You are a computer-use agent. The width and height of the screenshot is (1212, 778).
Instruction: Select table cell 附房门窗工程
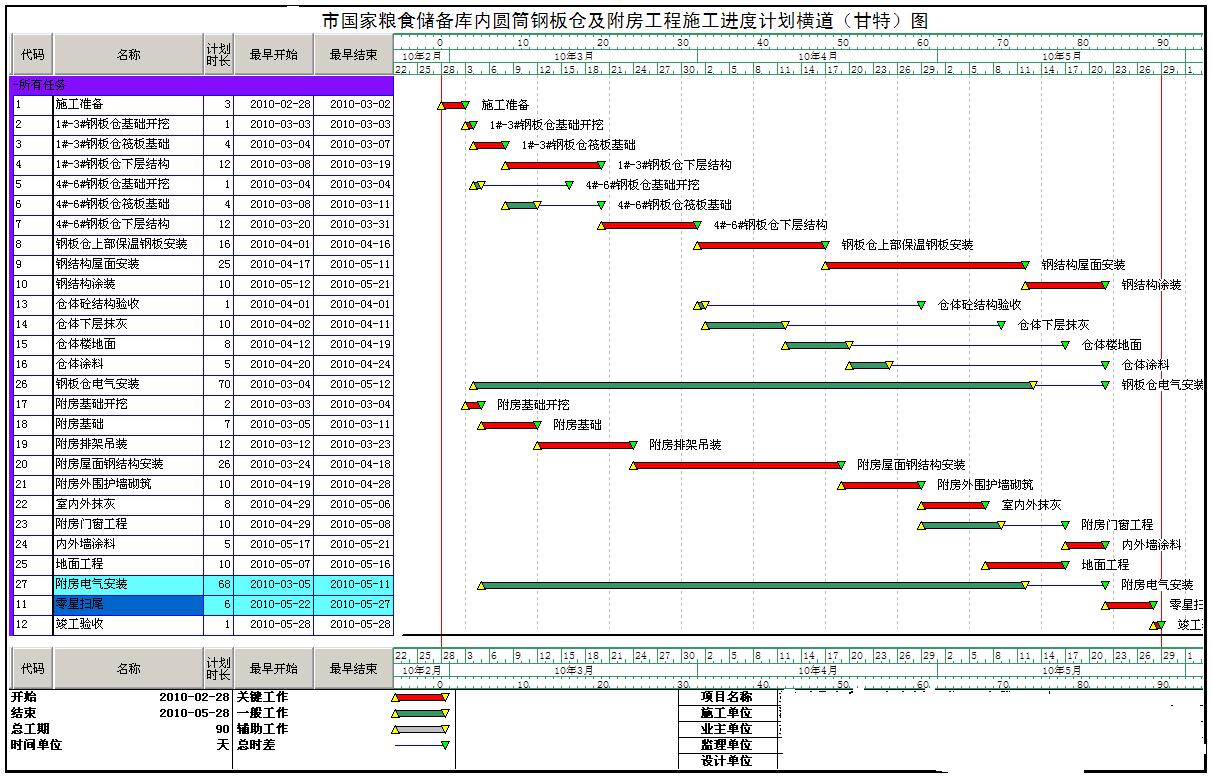click(128, 524)
